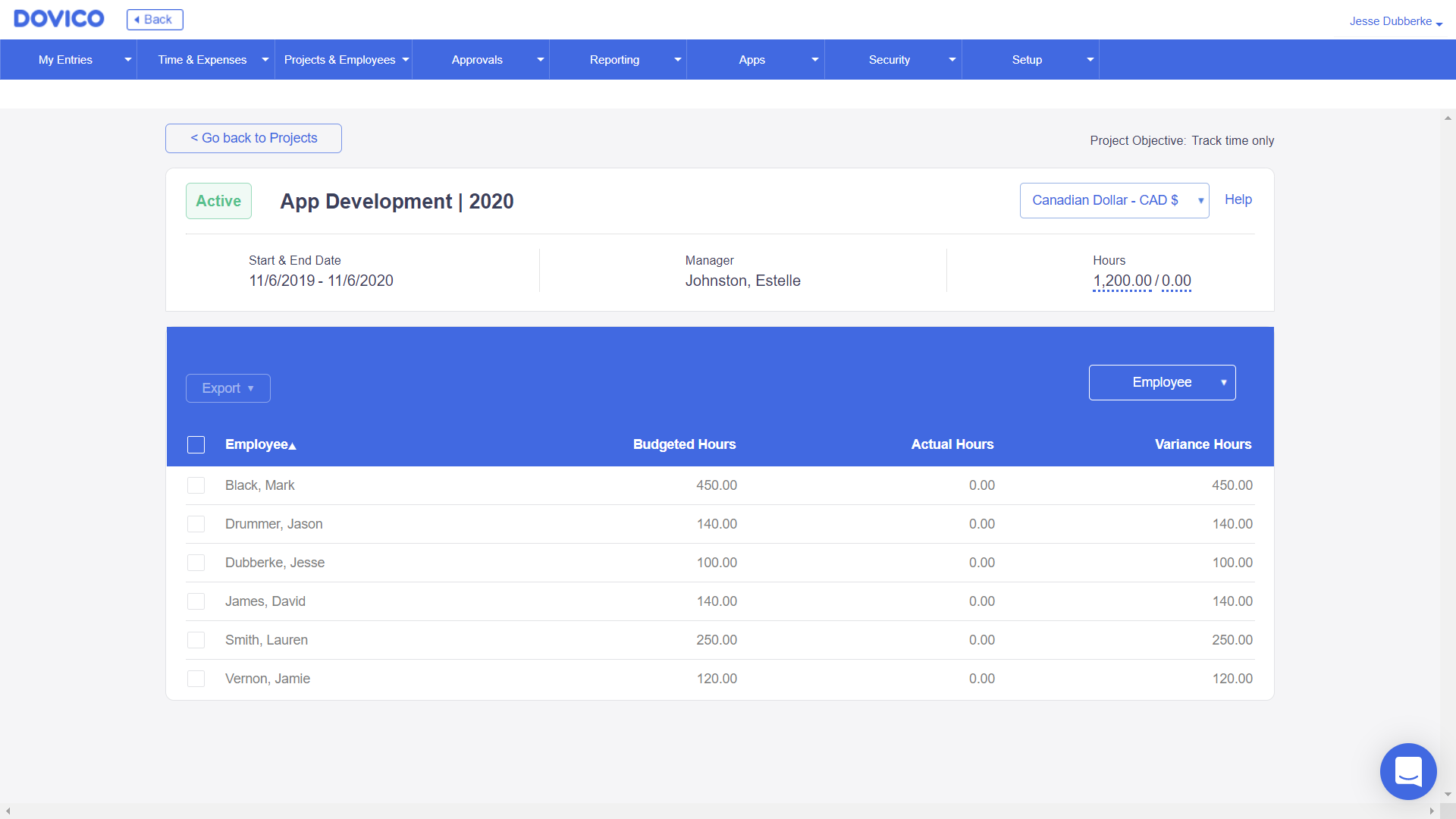Image resolution: width=1456 pixels, height=819 pixels.
Task: Click the bottom horizontal scrollbar
Action: [x=719, y=811]
